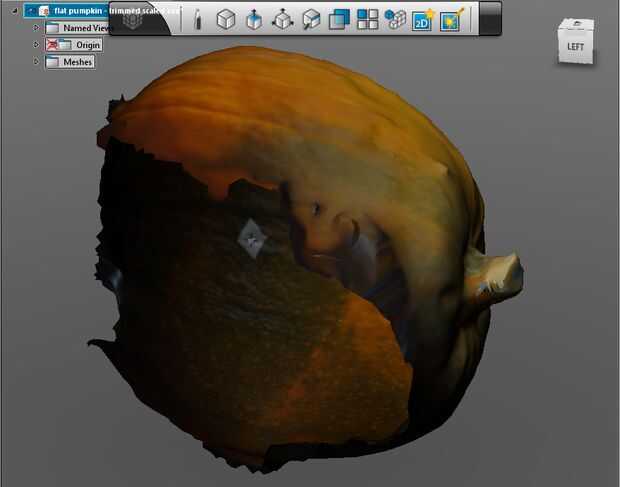Image resolution: width=620 pixels, height=487 pixels.
Task: Click the LEFT face of the view cube
Action: point(575,46)
